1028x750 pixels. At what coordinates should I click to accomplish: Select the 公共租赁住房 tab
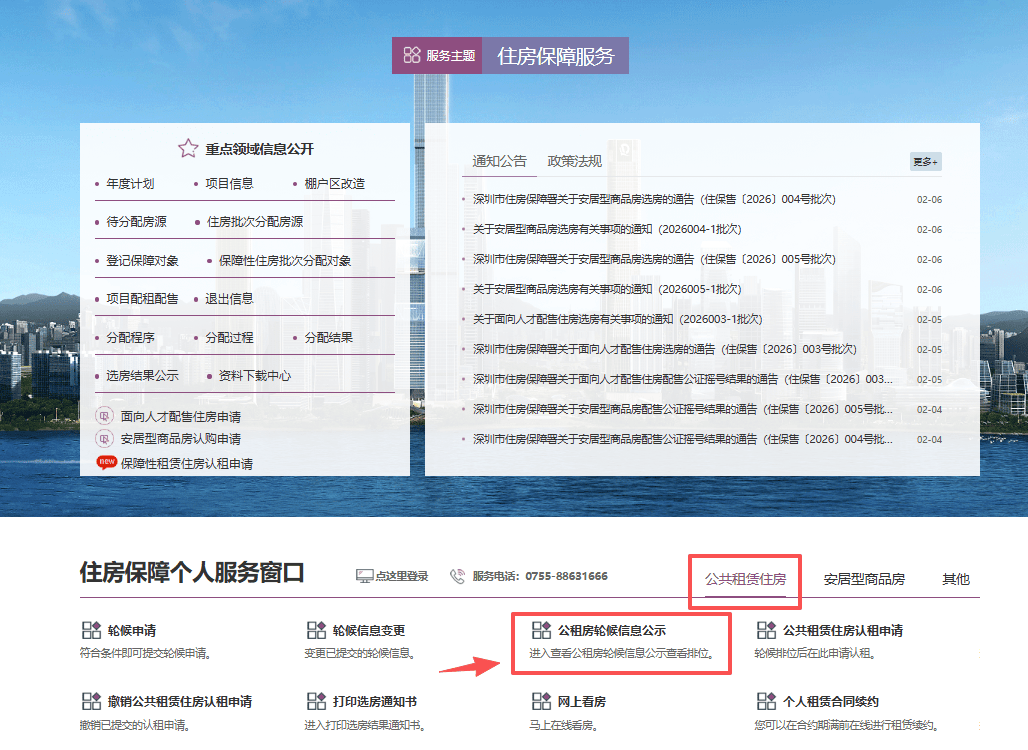745,578
